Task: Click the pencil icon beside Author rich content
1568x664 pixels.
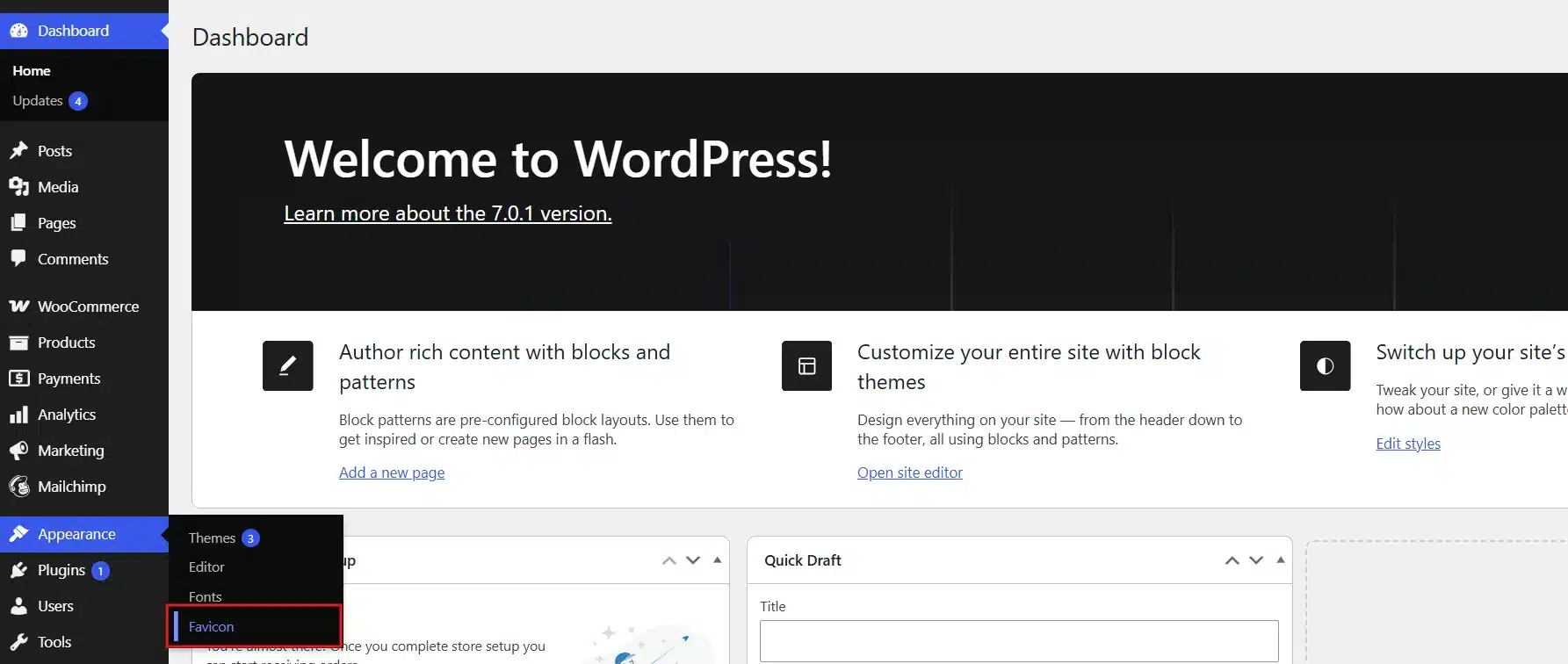Action: click(x=288, y=365)
